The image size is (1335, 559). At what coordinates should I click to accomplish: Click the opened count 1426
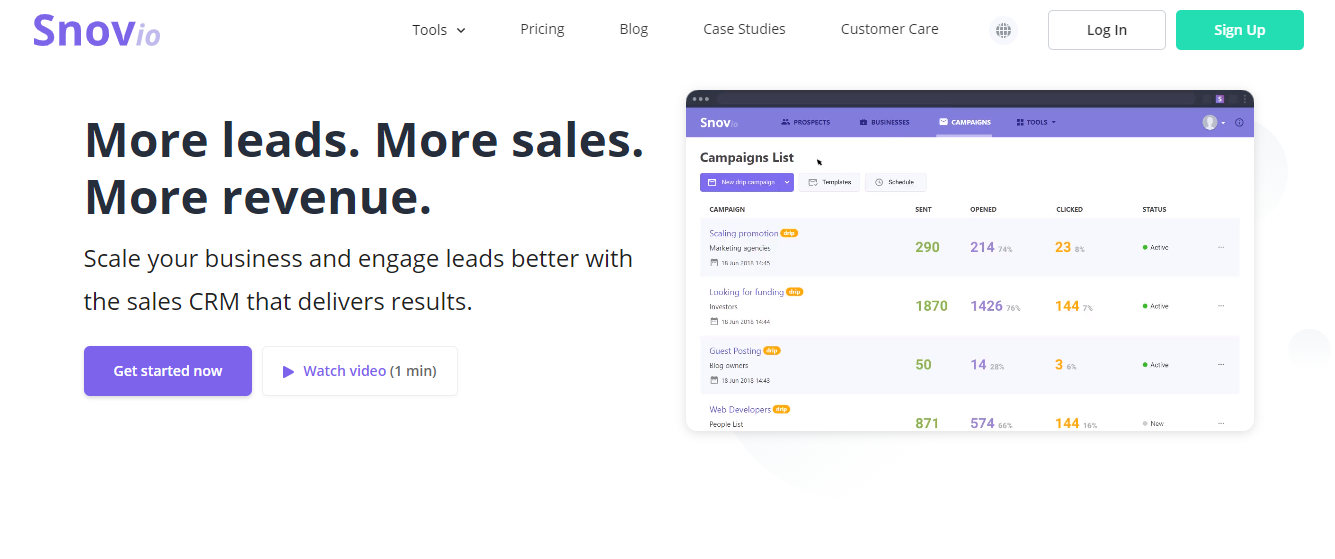pyautogui.click(x=986, y=306)
